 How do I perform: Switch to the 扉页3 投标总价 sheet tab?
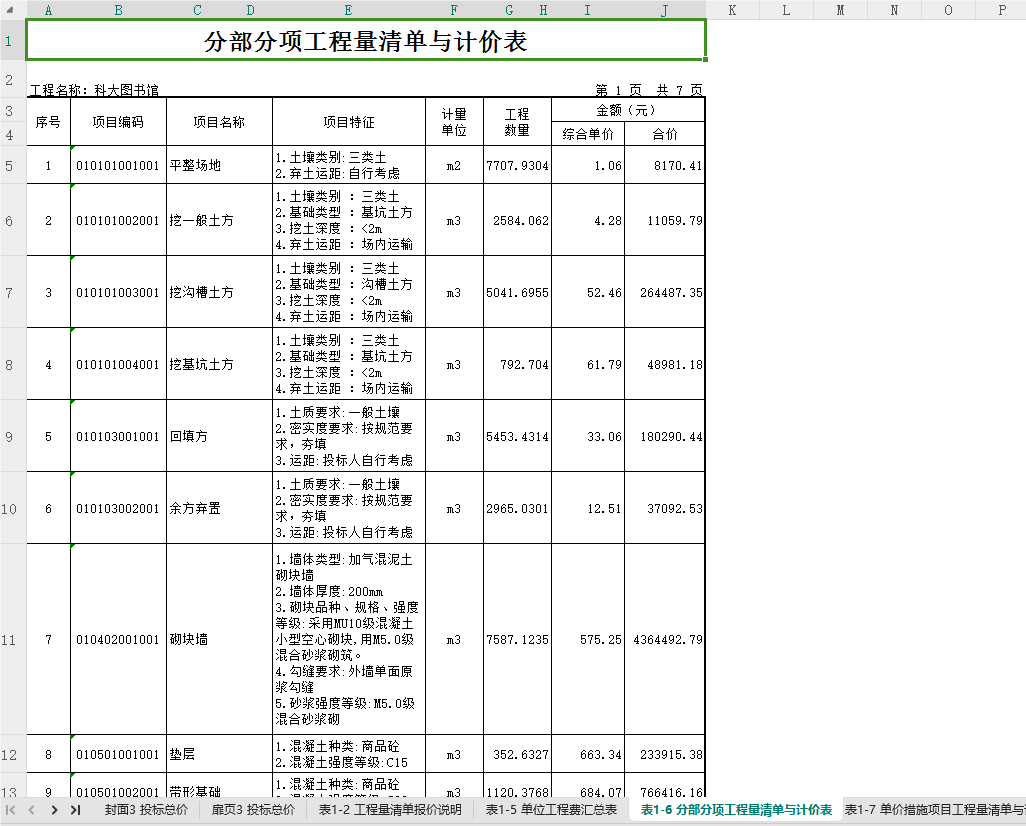click(x=253, y=810)
